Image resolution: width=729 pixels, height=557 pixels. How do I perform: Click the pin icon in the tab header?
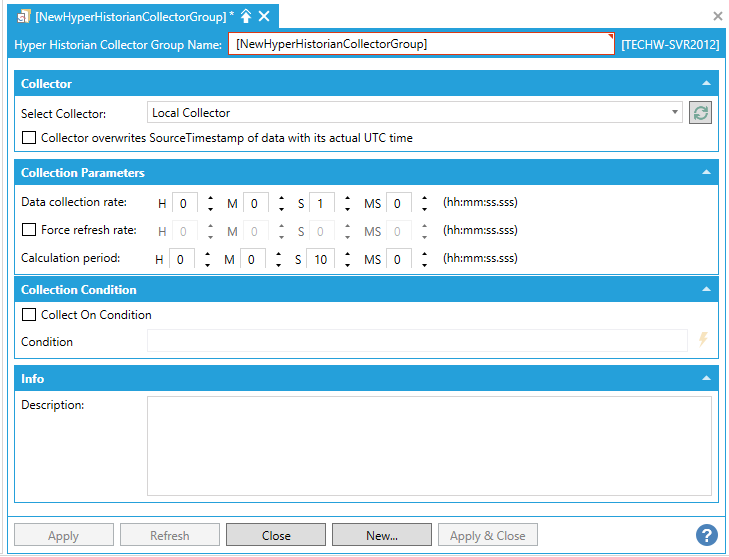point(246,16)
